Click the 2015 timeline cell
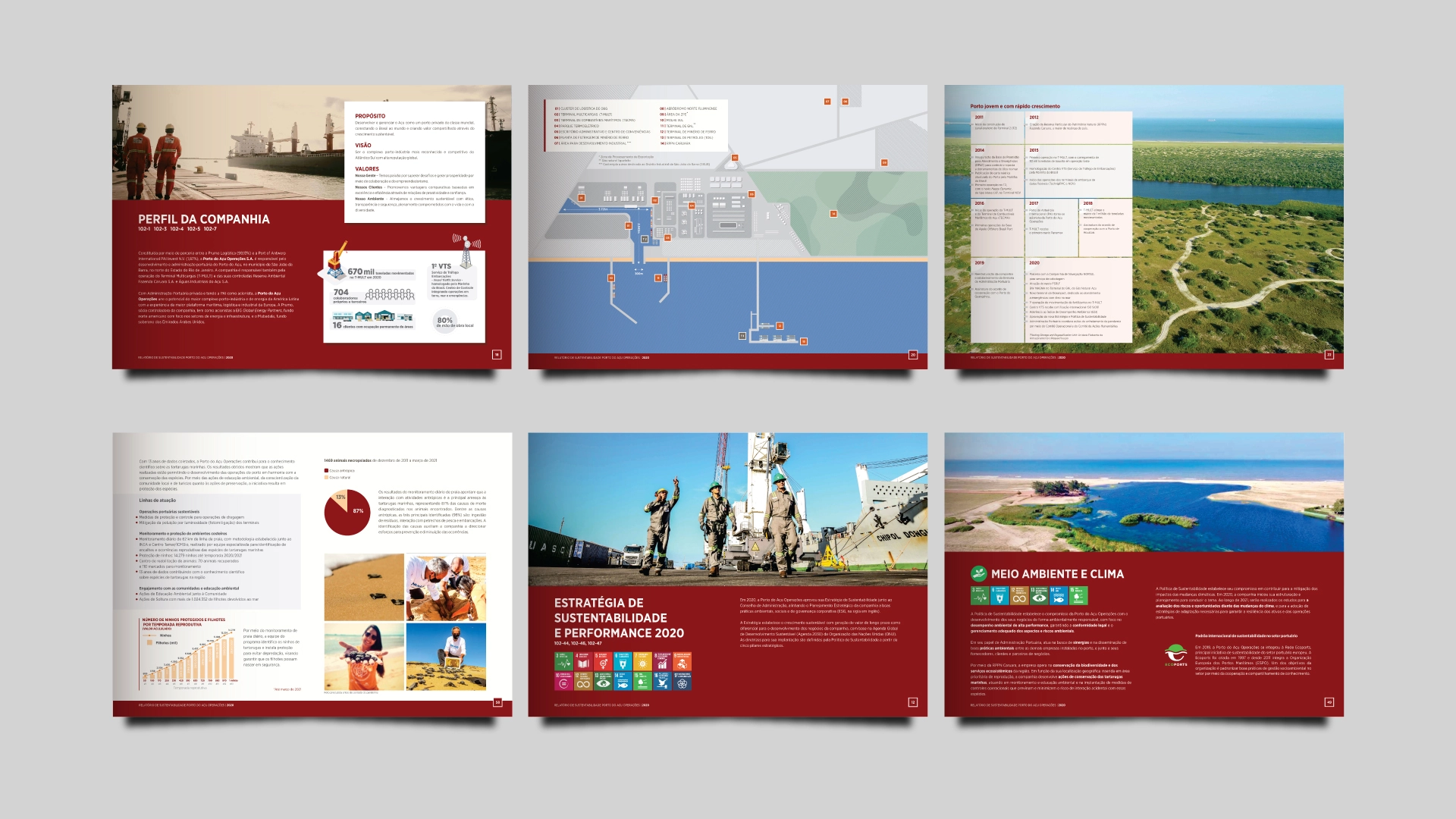The width and height of the screenshot is (1456, 819). 1078,171
